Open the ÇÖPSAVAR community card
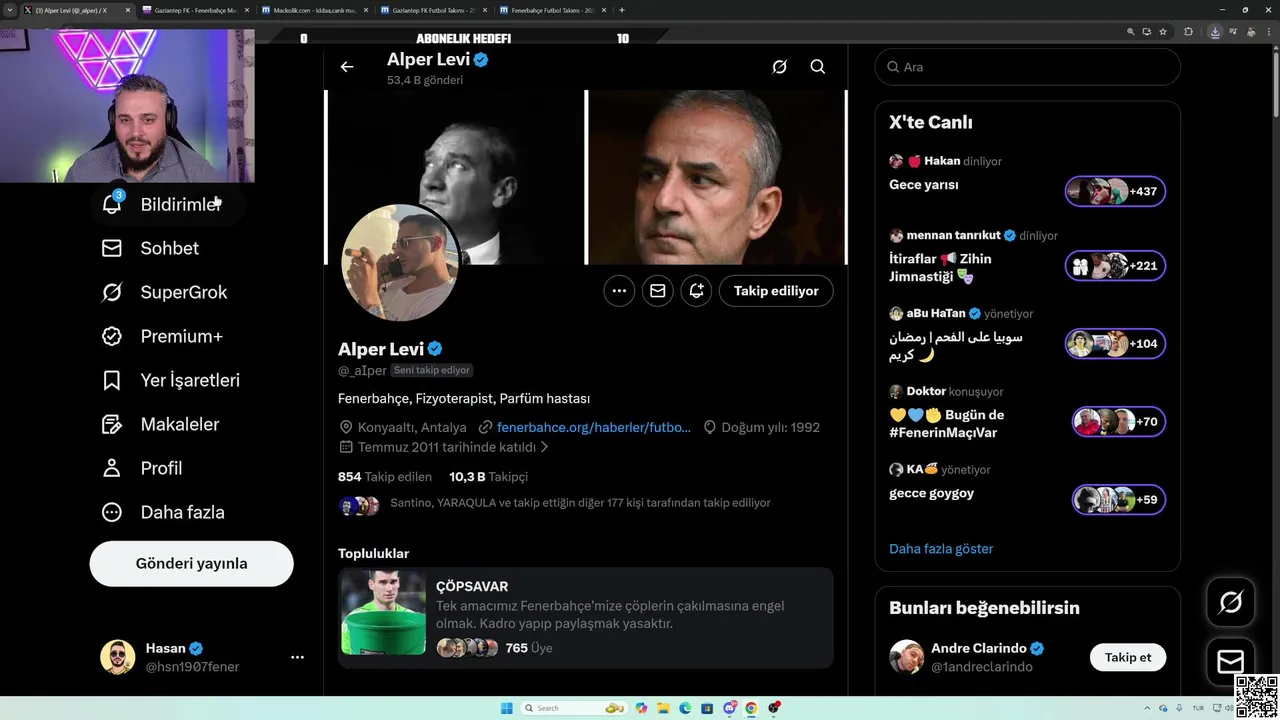The image size is (1280, 720). click(x=585, y=618)
